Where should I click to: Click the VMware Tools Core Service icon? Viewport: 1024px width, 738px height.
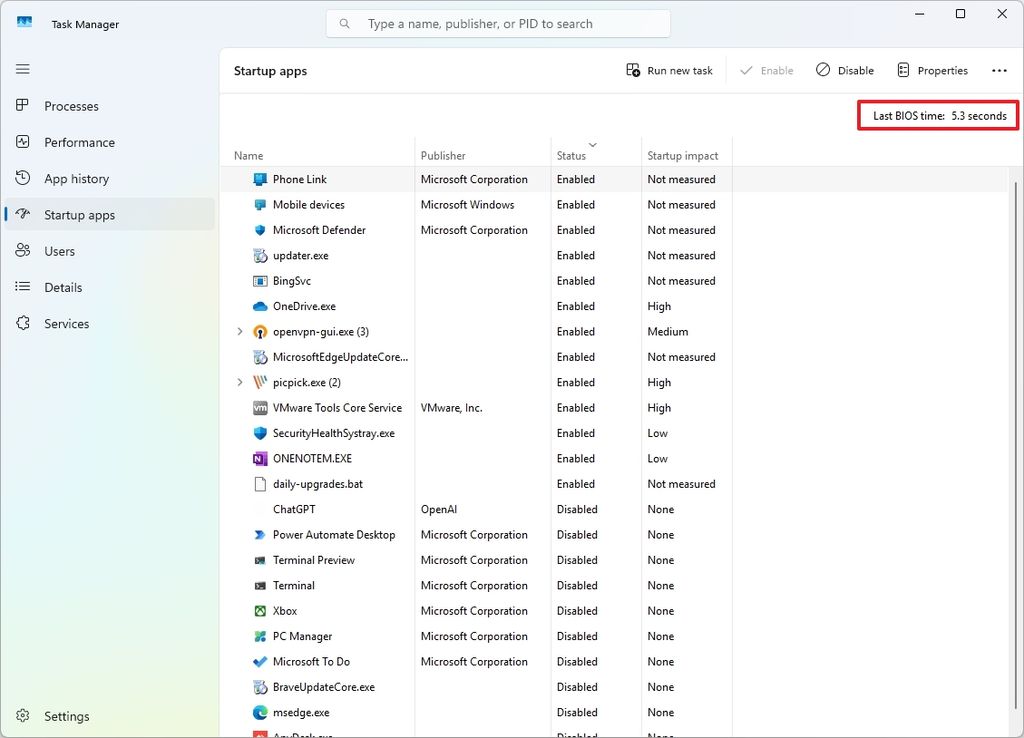pyautogui.click(x=260, y=408)
